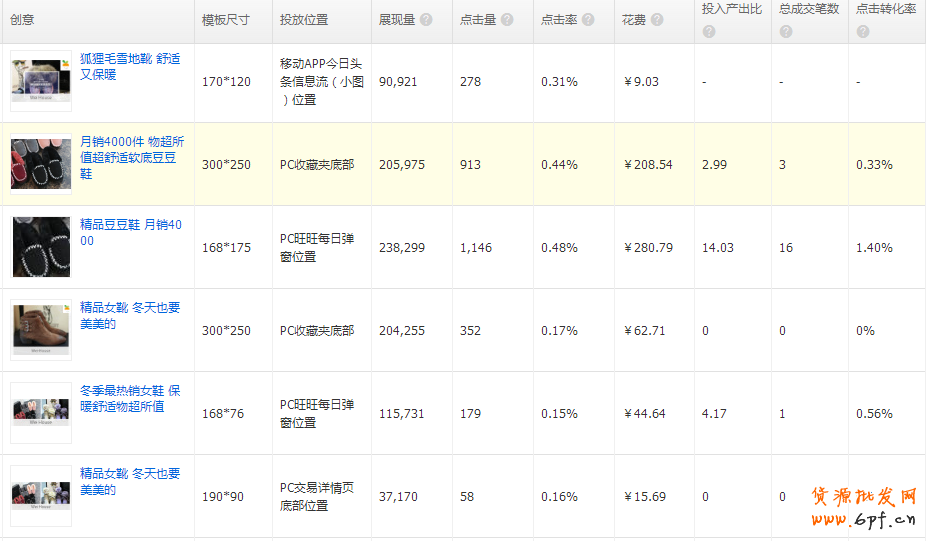Click the 狐狸毛雪地靴 creative thumbnail image
Viewport: 926px width, 541px height.
41,80
